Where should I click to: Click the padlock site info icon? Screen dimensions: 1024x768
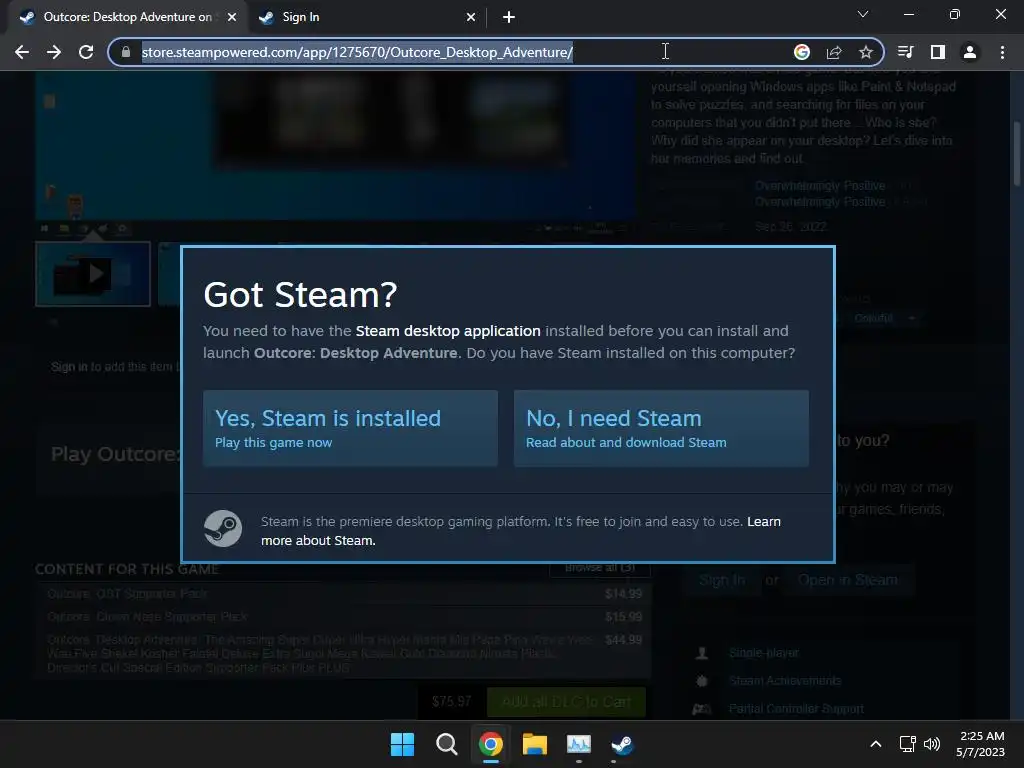[x=126, y=52]
